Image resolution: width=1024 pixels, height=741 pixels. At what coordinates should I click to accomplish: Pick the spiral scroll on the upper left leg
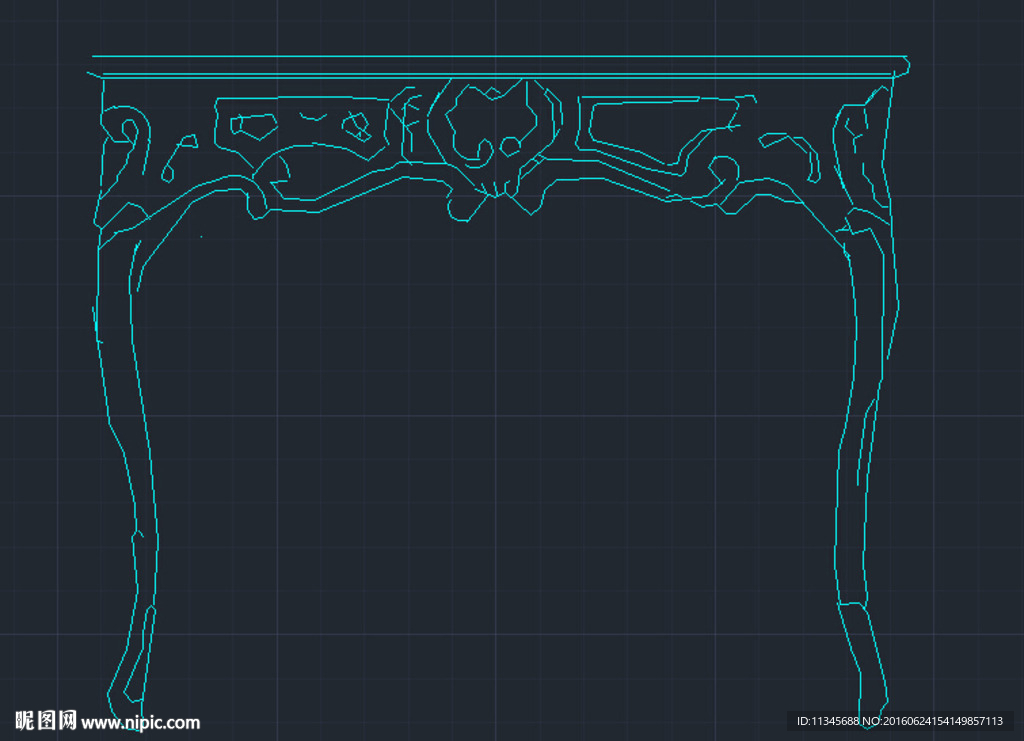pyautogui.click(x=130, y=130)
